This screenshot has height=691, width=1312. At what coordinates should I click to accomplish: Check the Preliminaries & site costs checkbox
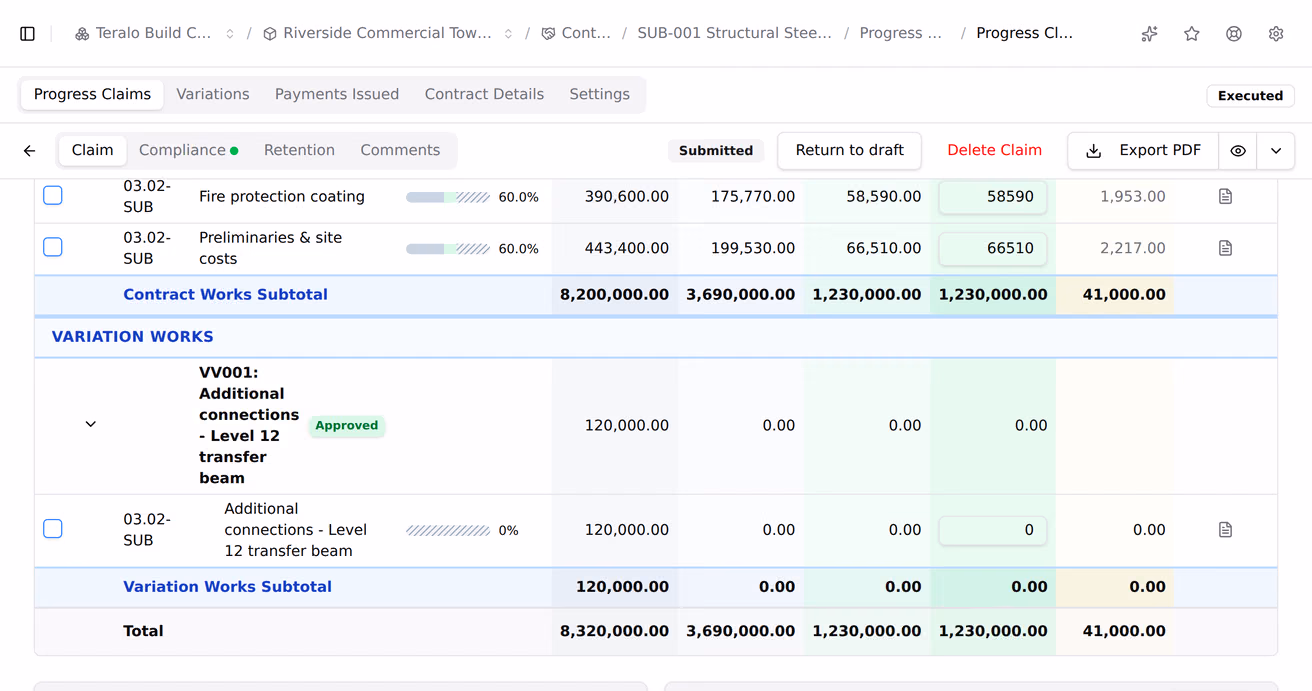tap(53, 247)
